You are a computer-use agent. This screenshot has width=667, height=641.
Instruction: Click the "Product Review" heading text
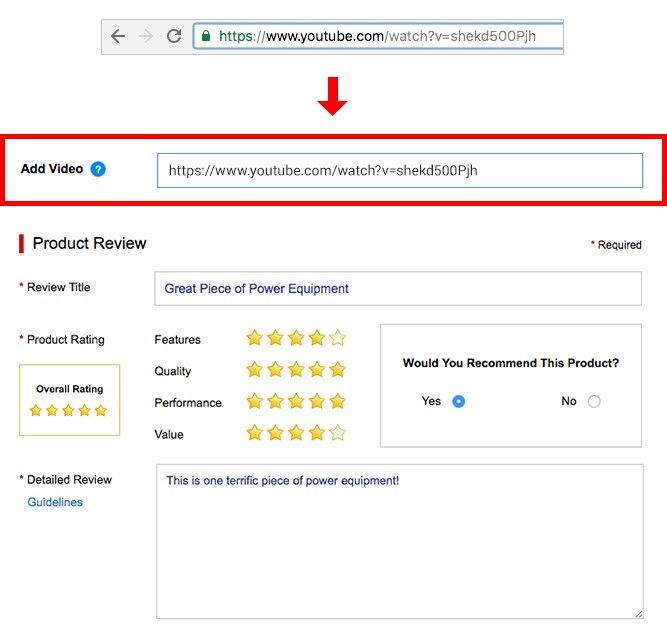coord(89,243)
